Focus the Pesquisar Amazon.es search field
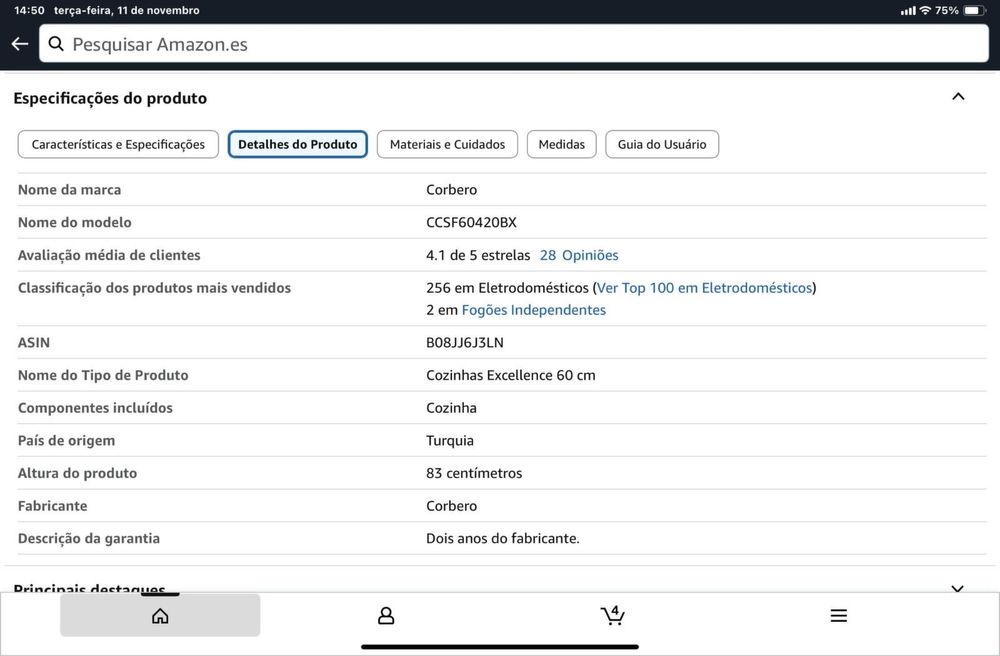 coord(514,44)
